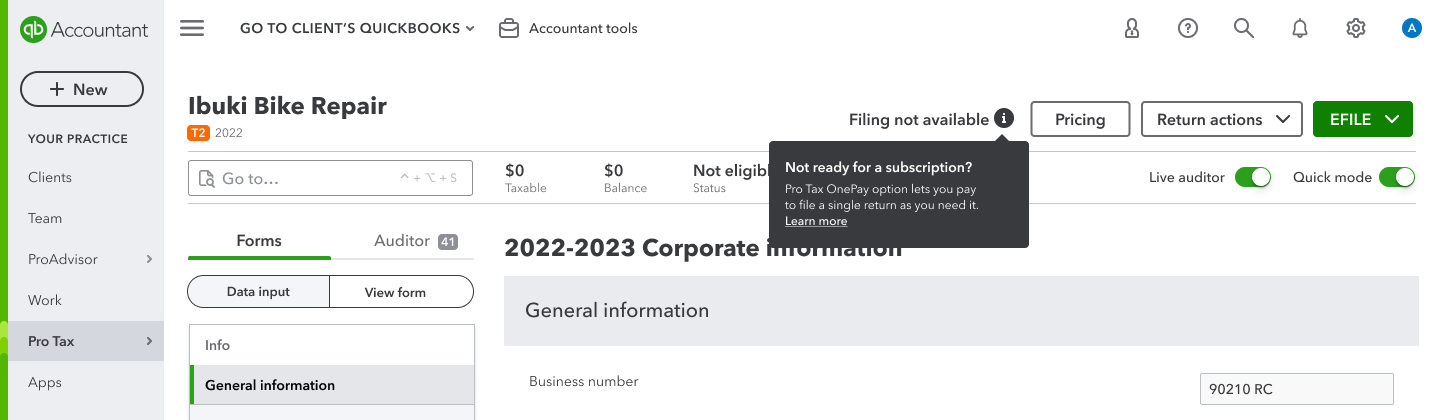This screenshot has height=420, width=1440.
Task: Toggle Live auditor switch off
Action: (x=1253, y=177)
